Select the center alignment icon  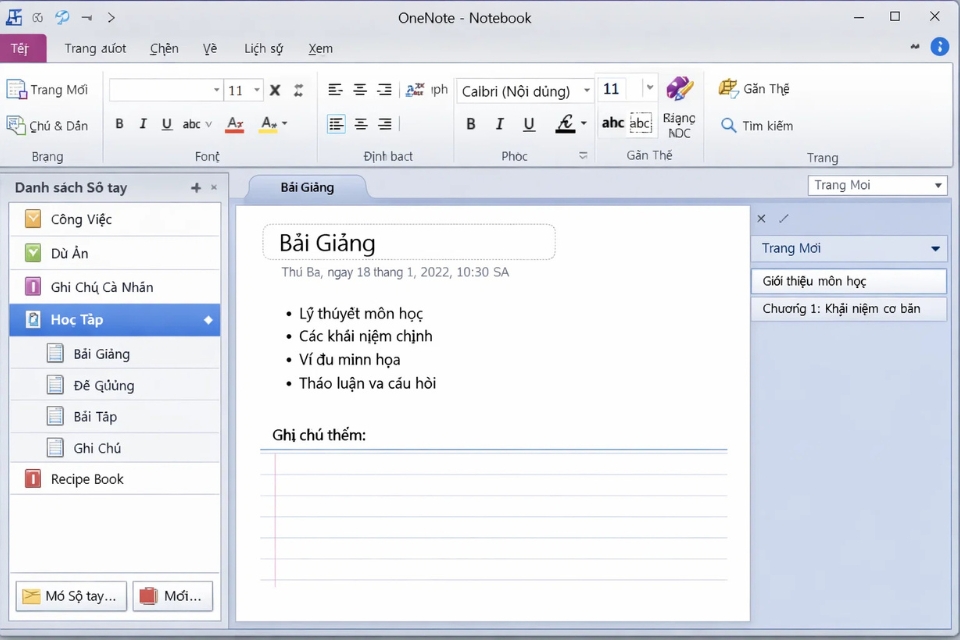coord(360,89)
